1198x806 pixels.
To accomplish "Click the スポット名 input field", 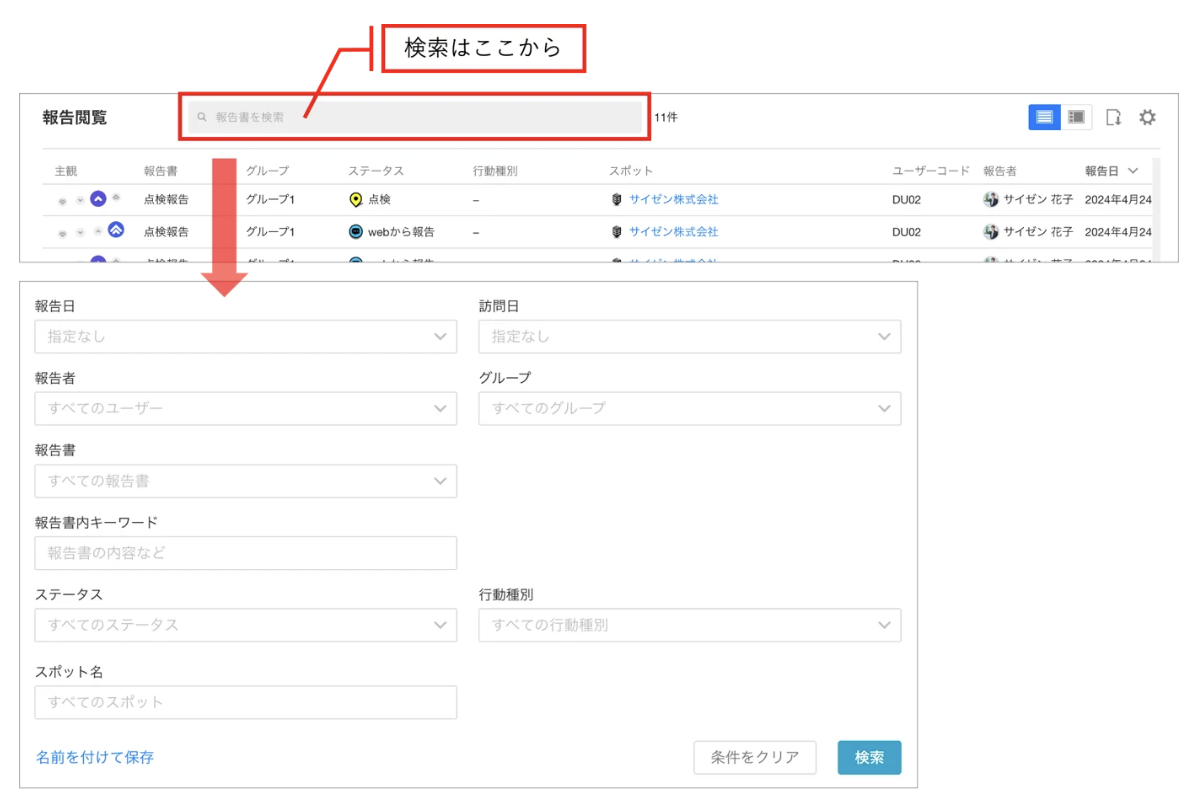I will [245, 702].
